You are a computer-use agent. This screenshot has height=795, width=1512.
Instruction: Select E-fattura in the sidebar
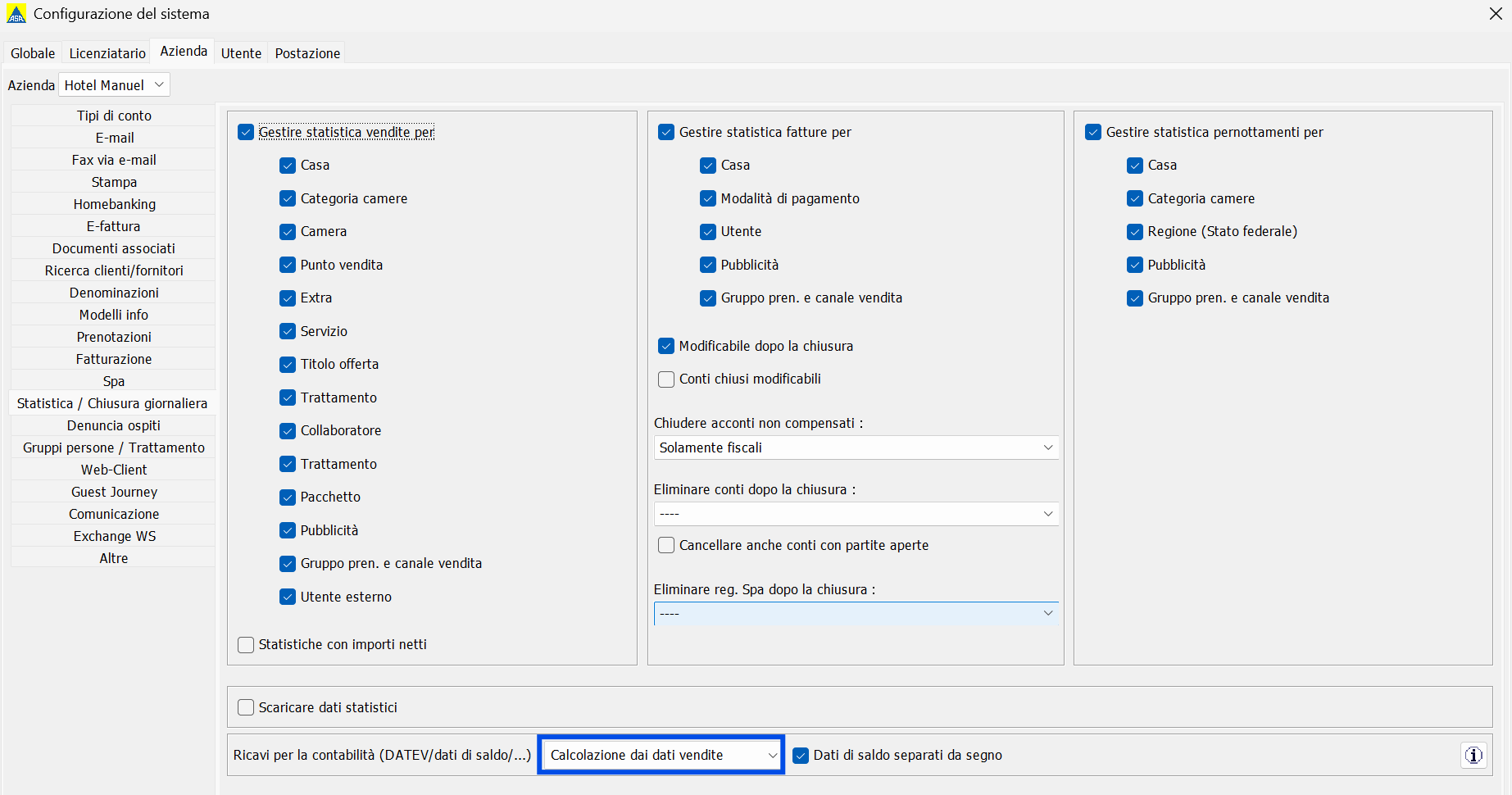tap(114, 226)
